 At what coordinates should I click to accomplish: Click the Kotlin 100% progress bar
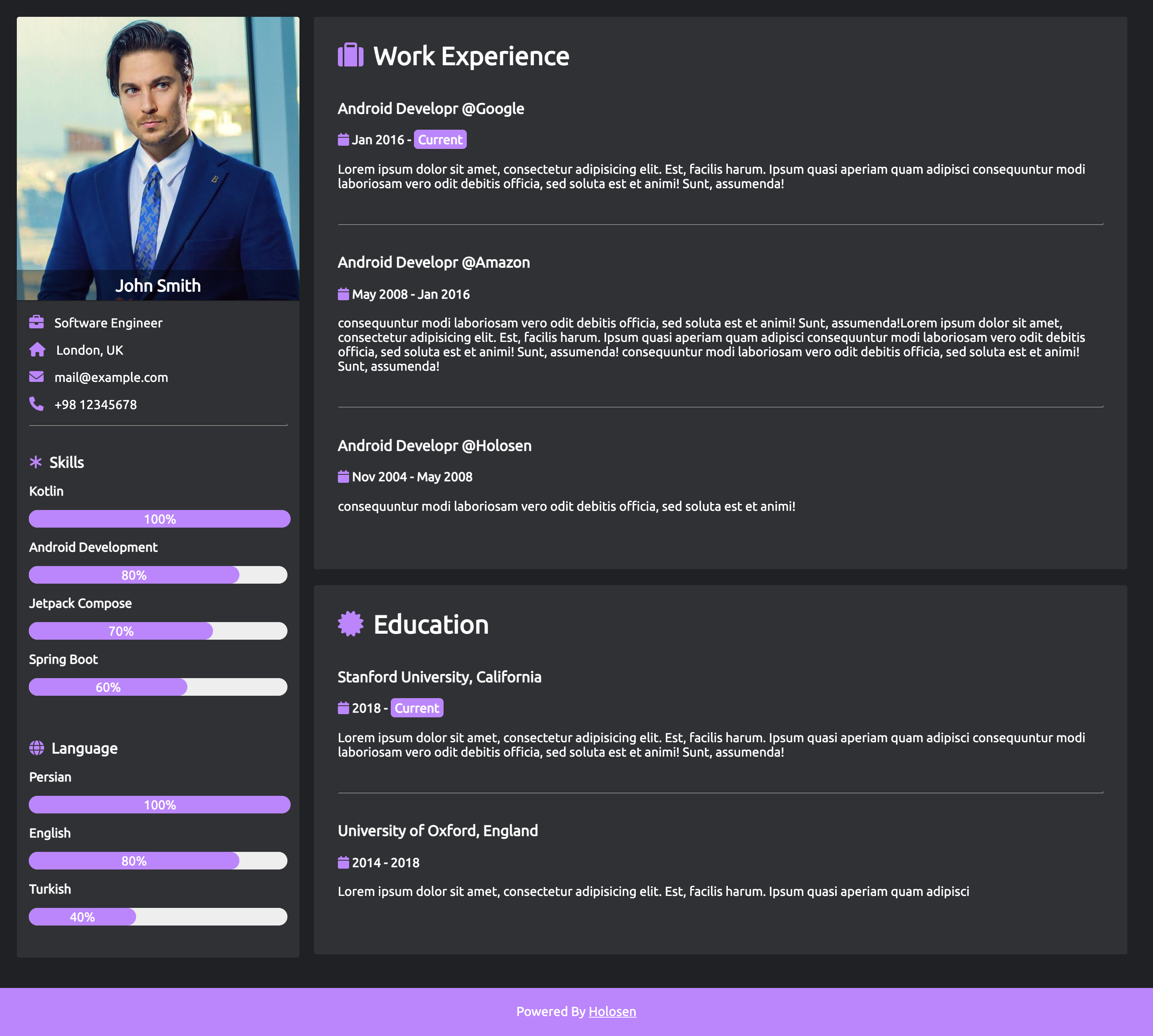tap(159, 518)
